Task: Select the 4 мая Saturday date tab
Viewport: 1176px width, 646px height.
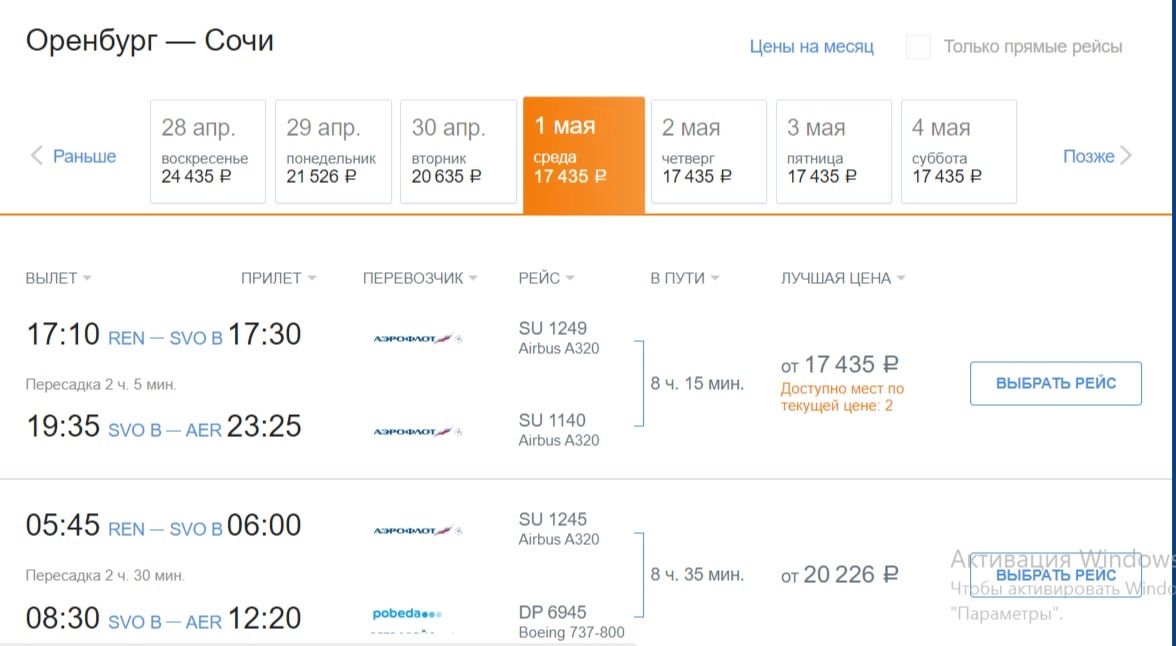Action: (x=958, y=152)
